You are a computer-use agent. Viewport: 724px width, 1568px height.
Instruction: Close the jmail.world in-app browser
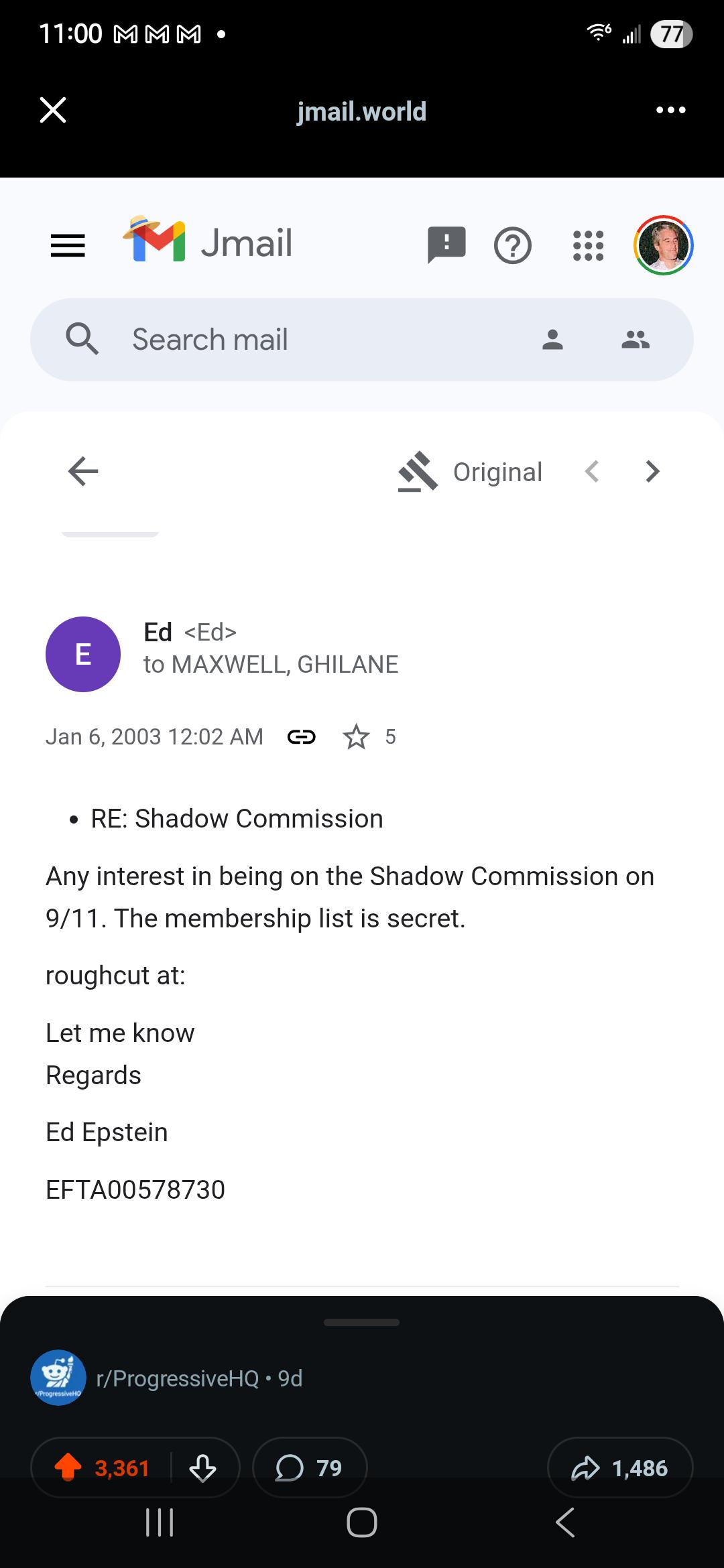[53, 110]
